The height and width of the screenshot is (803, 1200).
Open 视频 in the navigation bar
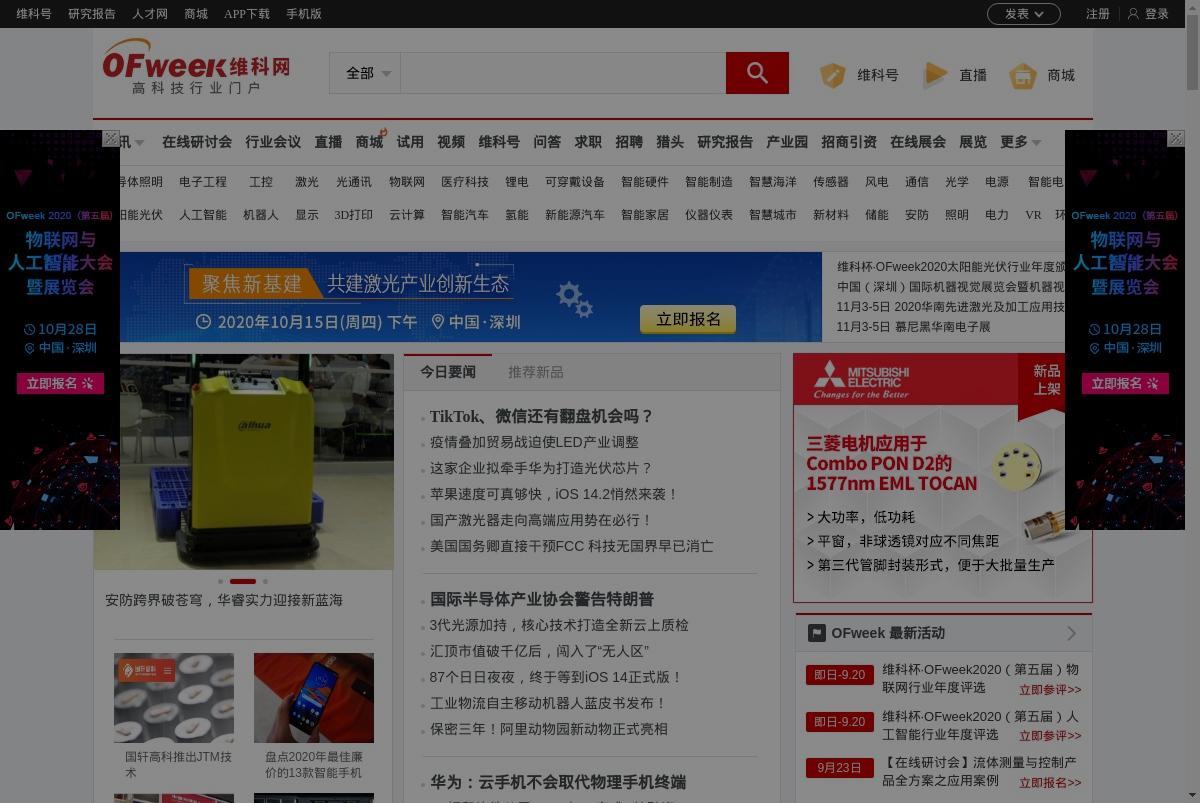coord(451,142)
